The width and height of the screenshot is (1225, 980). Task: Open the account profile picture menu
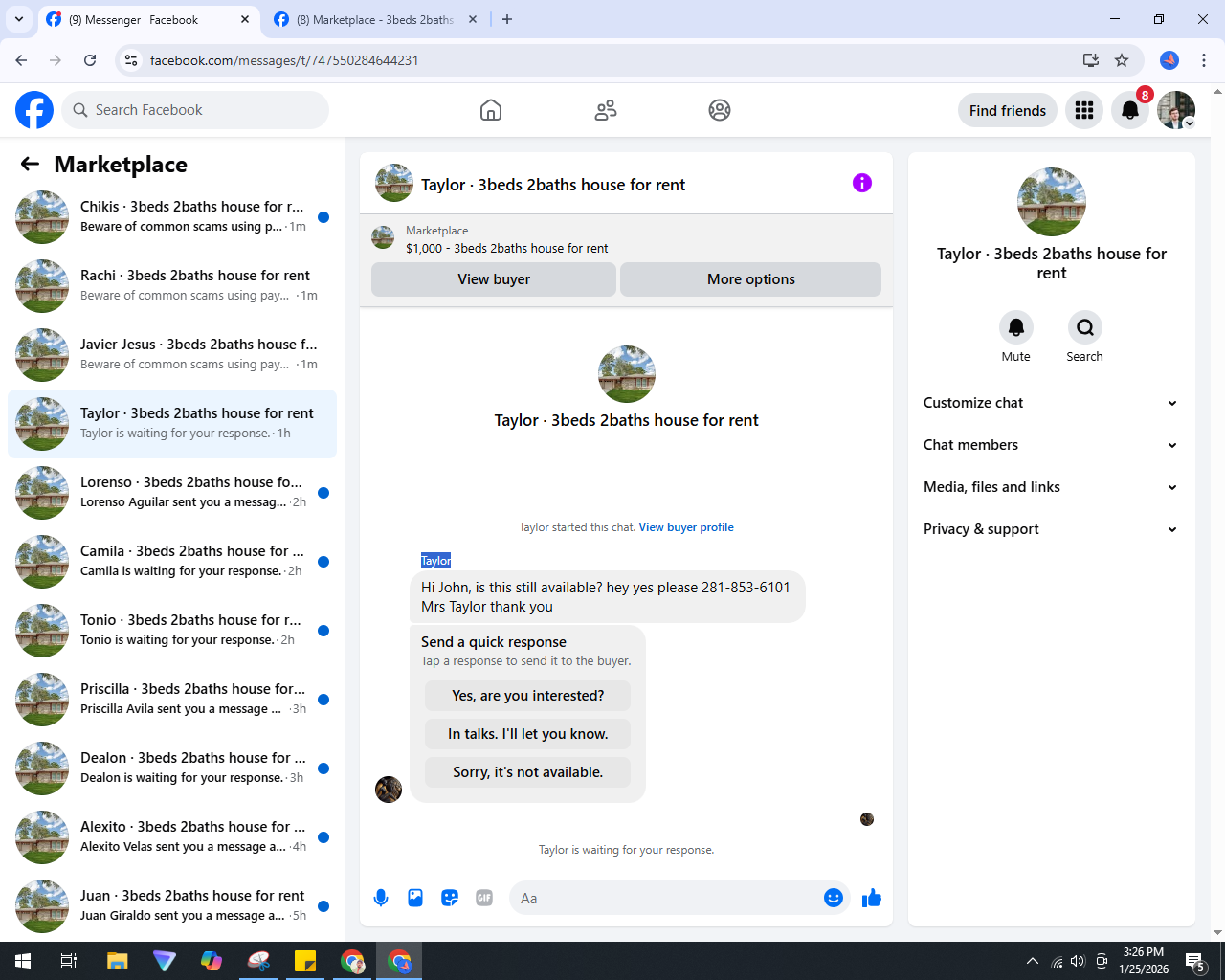pos(1176,110)
